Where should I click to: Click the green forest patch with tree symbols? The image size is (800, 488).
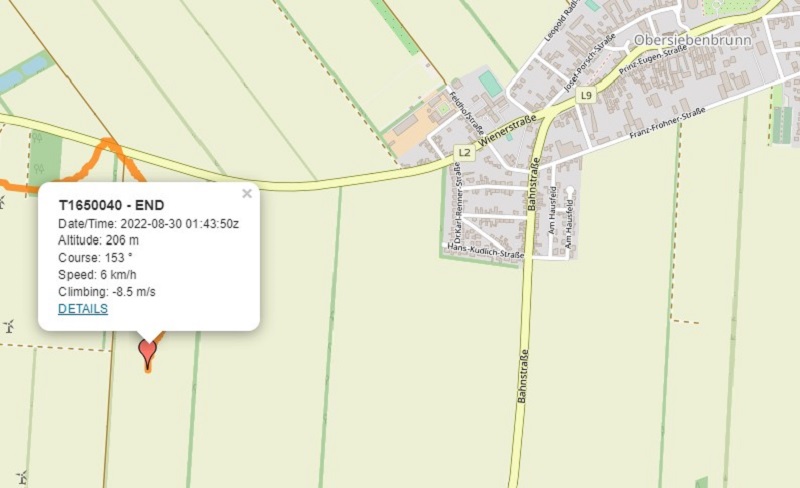pos(45,156)
